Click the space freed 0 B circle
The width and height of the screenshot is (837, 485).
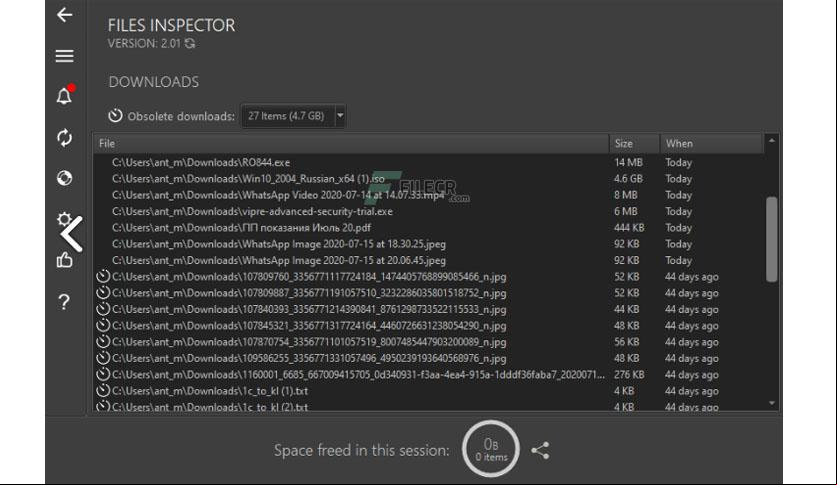491,449
